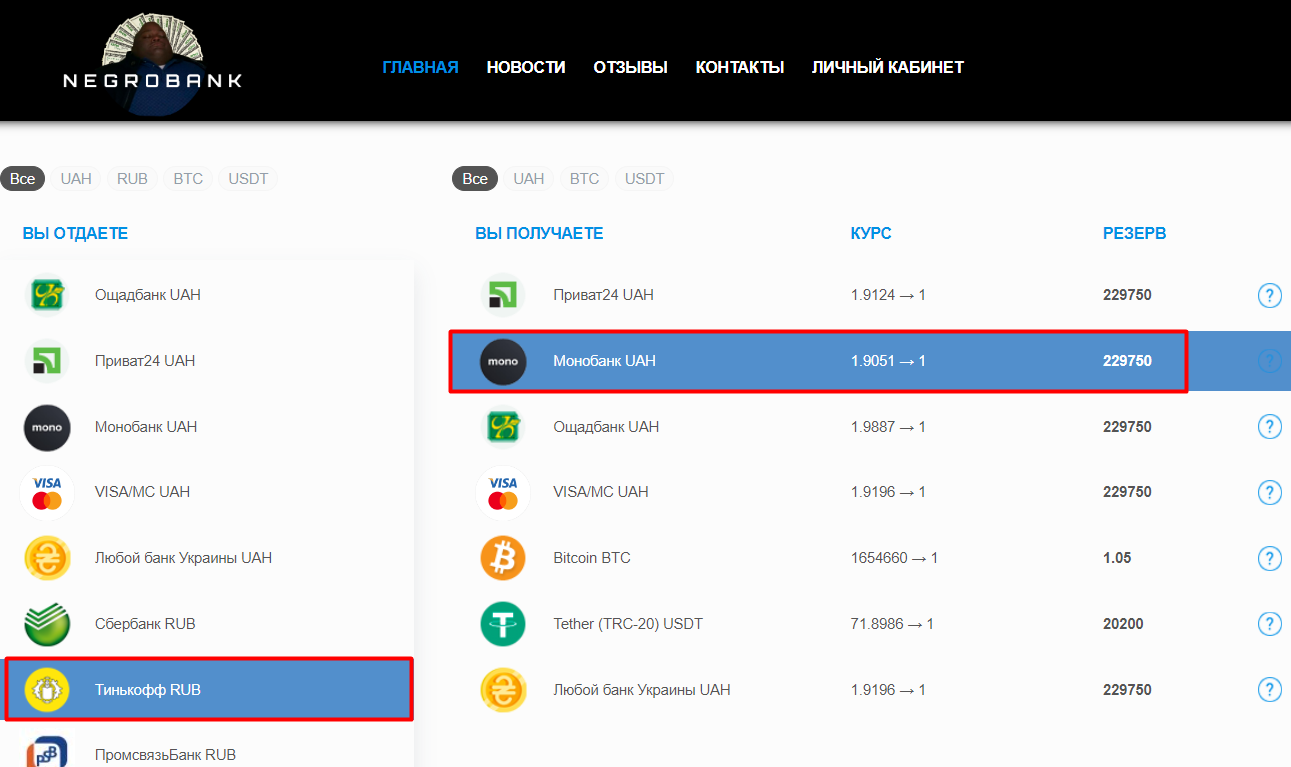The image size is (1291, 767).
Task: Click the hryvnia coin icon in give list
Action: (47, 558)
